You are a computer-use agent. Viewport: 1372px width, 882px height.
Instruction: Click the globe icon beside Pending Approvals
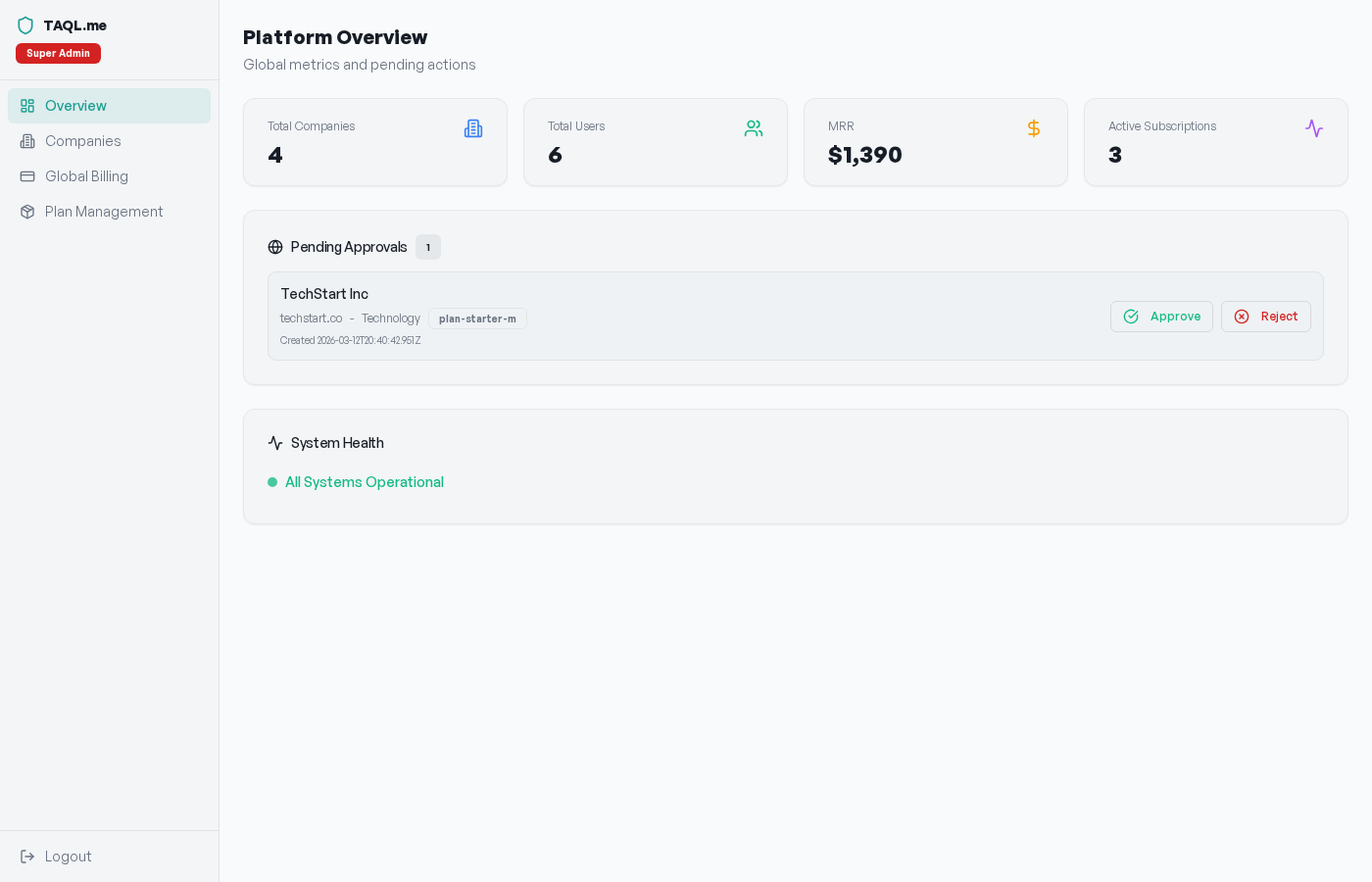[x=274, y=247]
